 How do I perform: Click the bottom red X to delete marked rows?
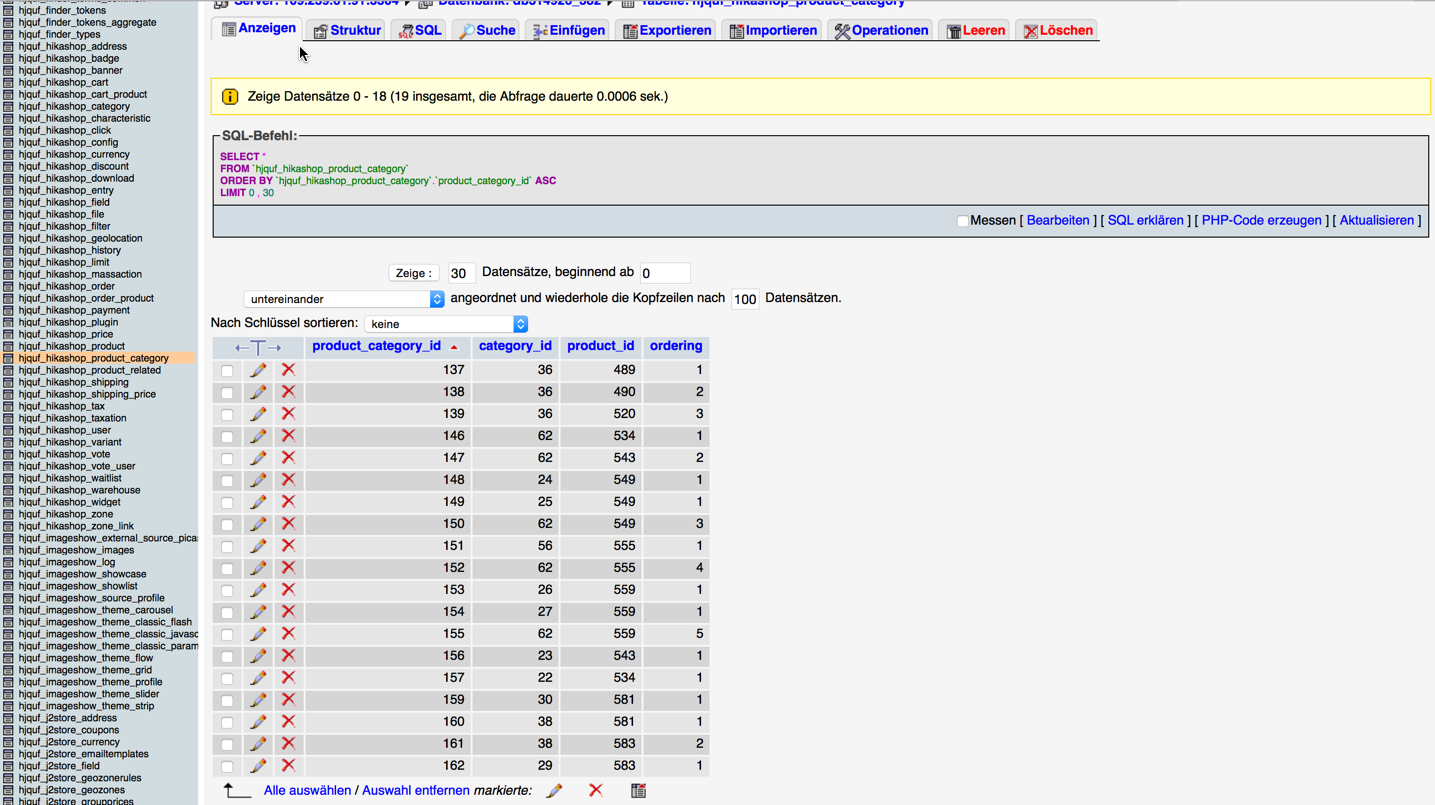pyautogui.click(x=596, y=791)
